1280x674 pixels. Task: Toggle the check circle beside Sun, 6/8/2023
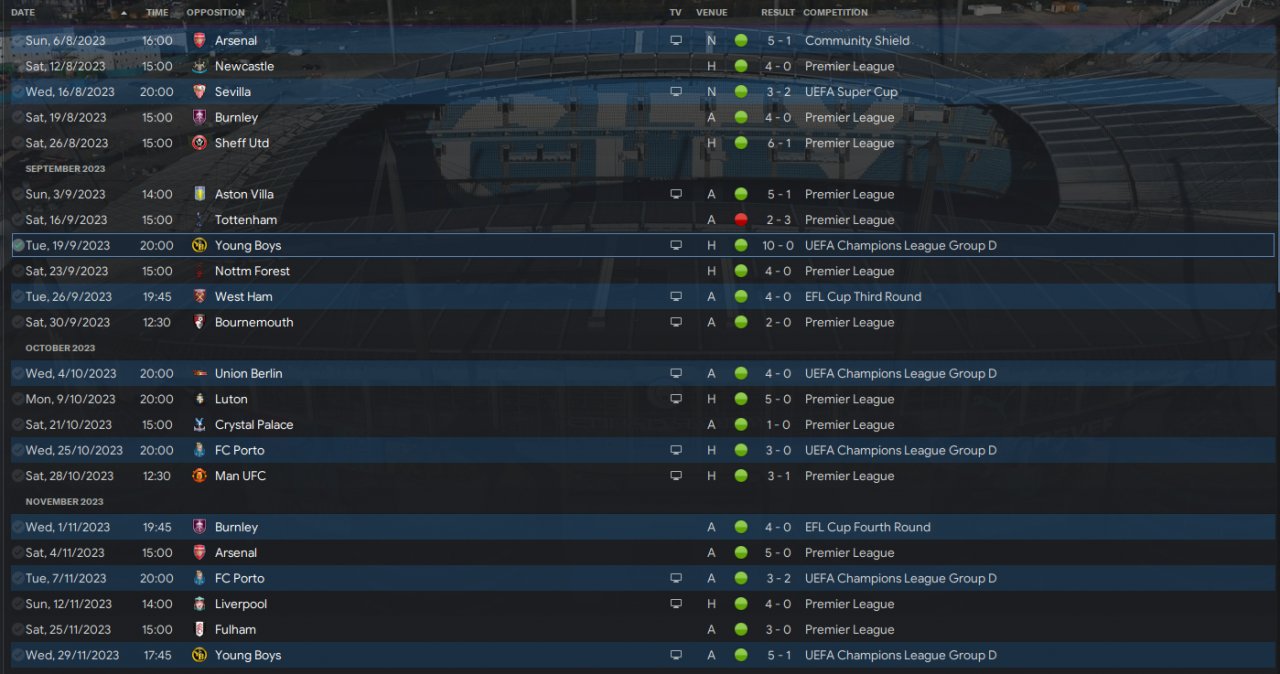pos(18,41)
